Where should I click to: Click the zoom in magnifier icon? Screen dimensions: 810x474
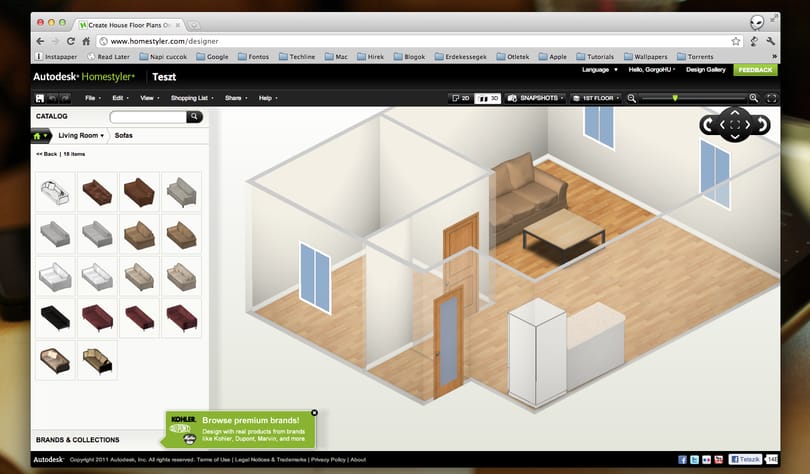(x=754, y=98)
